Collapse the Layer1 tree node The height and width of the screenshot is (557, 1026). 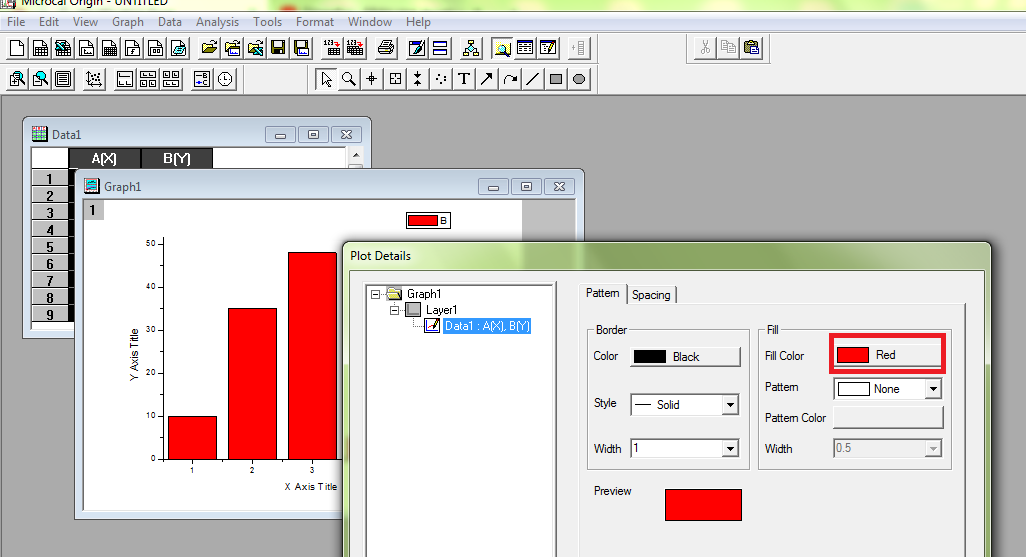[x=394, y=310]
